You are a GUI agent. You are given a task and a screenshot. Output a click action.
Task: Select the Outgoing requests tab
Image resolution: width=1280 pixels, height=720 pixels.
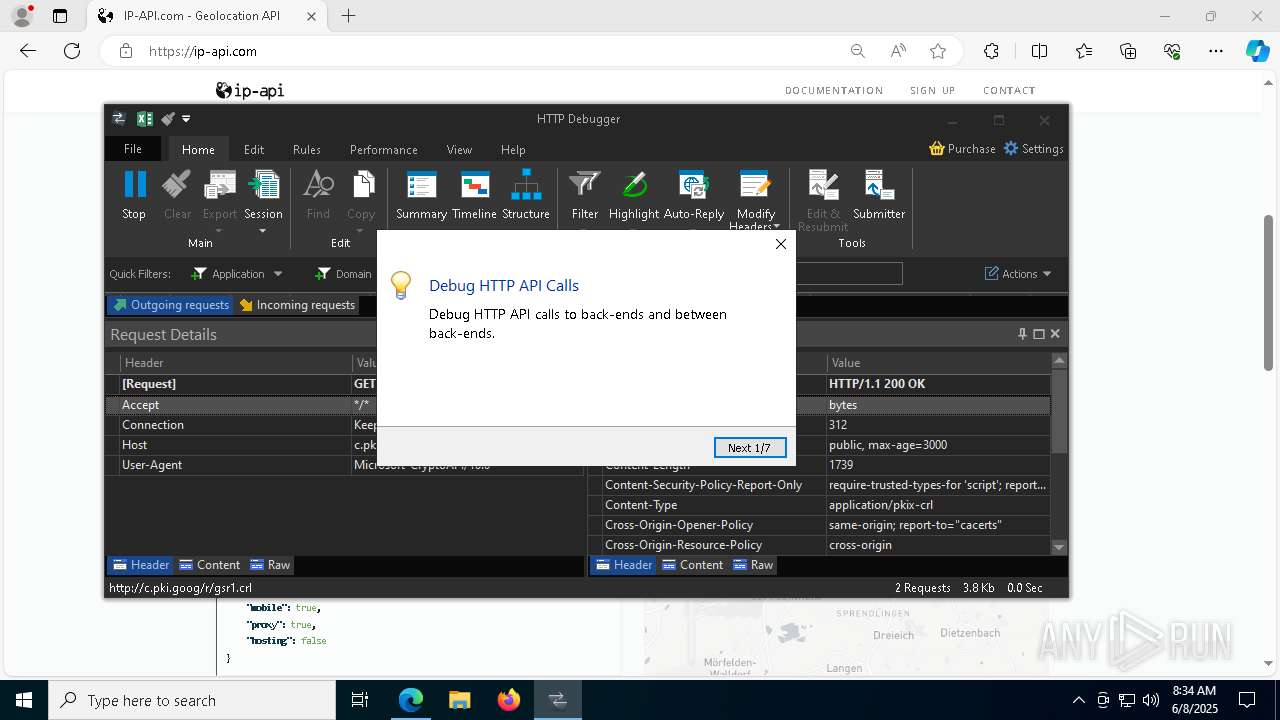[x=171, y=305]
